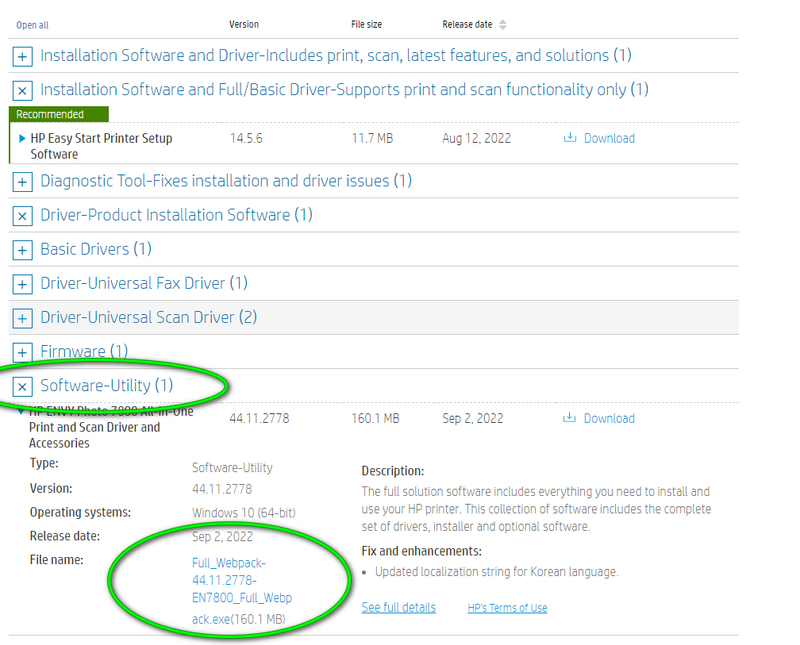Toggle the triangle beside HP Easy Start Printer Setup
The height and width of the screenshot is (645, 800).
tap(22, 138)
